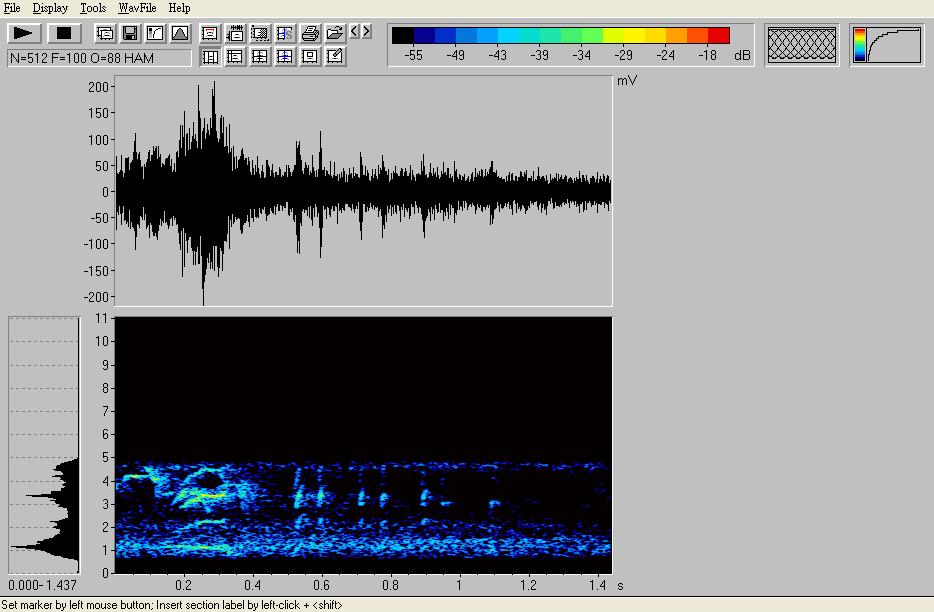Click inside the spectrogram display
Image resolution: width=934 pixels, height=612 pixels.
[x=363, y=445]
